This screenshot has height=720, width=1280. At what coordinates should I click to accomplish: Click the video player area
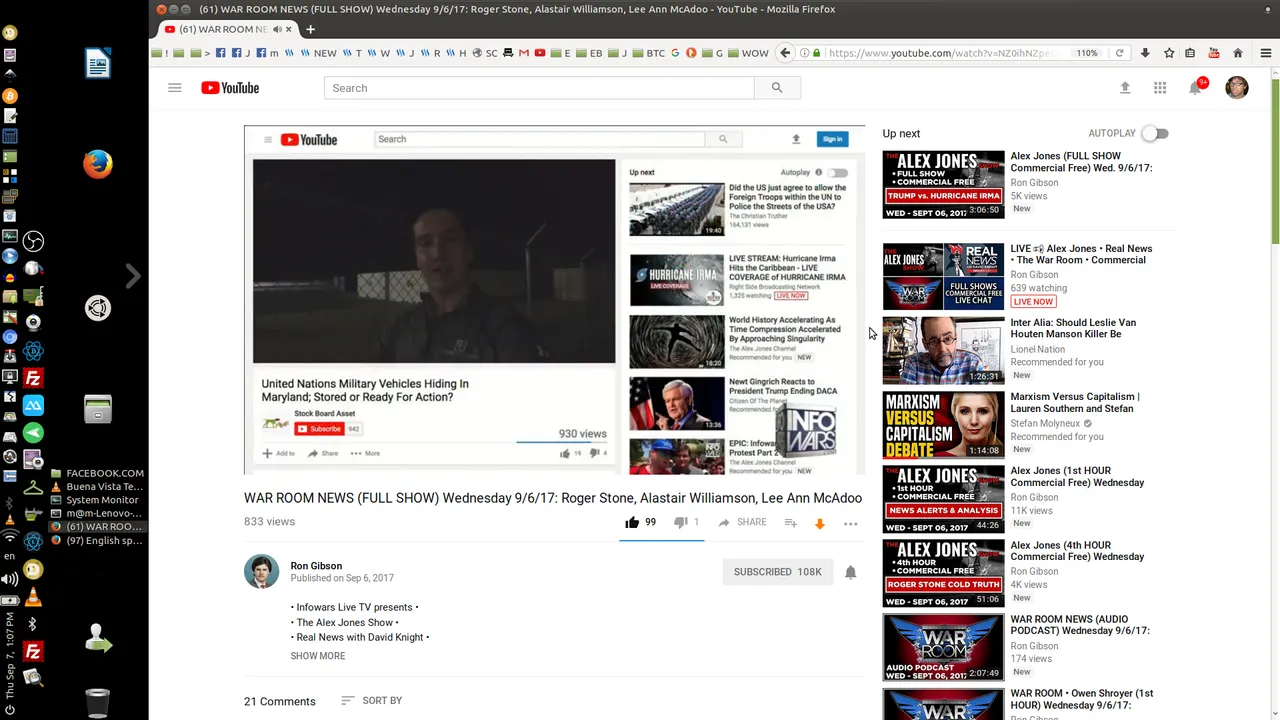[554, 300]
